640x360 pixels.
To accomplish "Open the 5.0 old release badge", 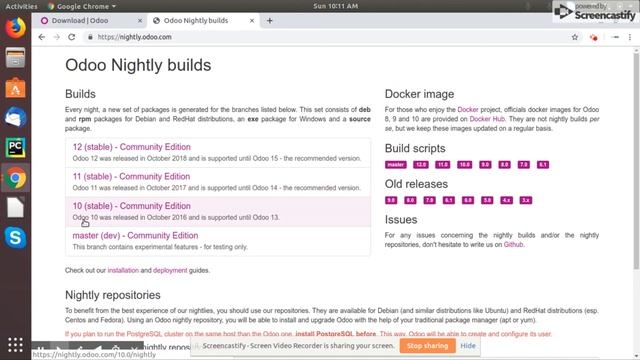I will click(x=487, y=200).
